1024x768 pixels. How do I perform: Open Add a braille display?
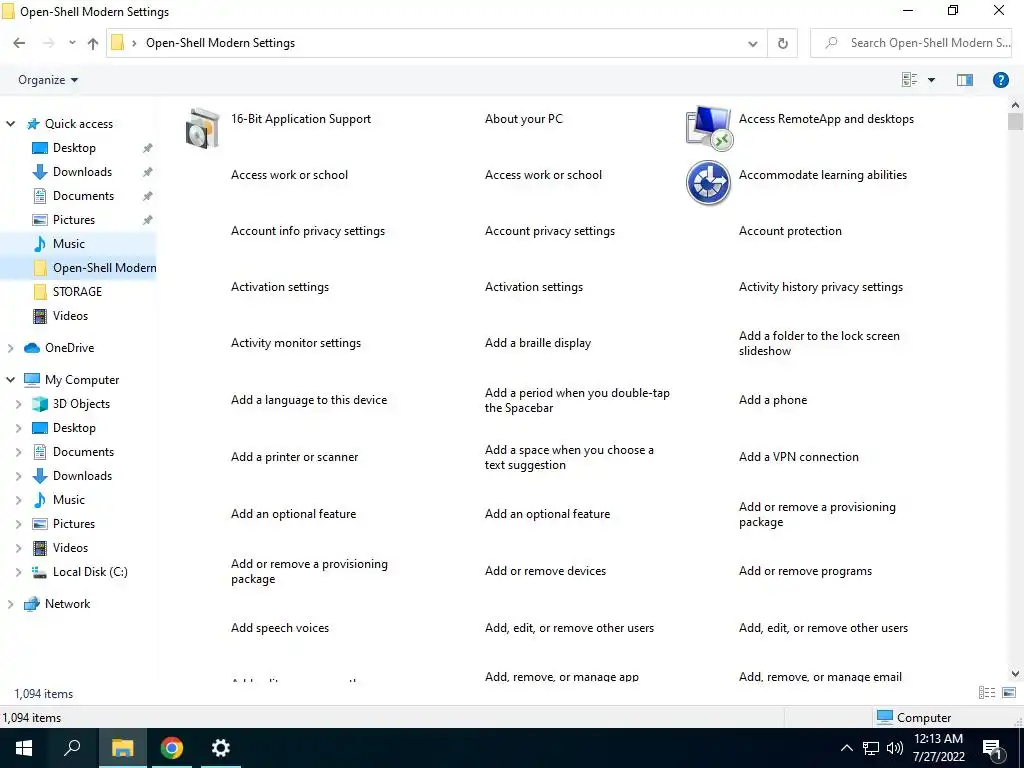coord(537,343)
